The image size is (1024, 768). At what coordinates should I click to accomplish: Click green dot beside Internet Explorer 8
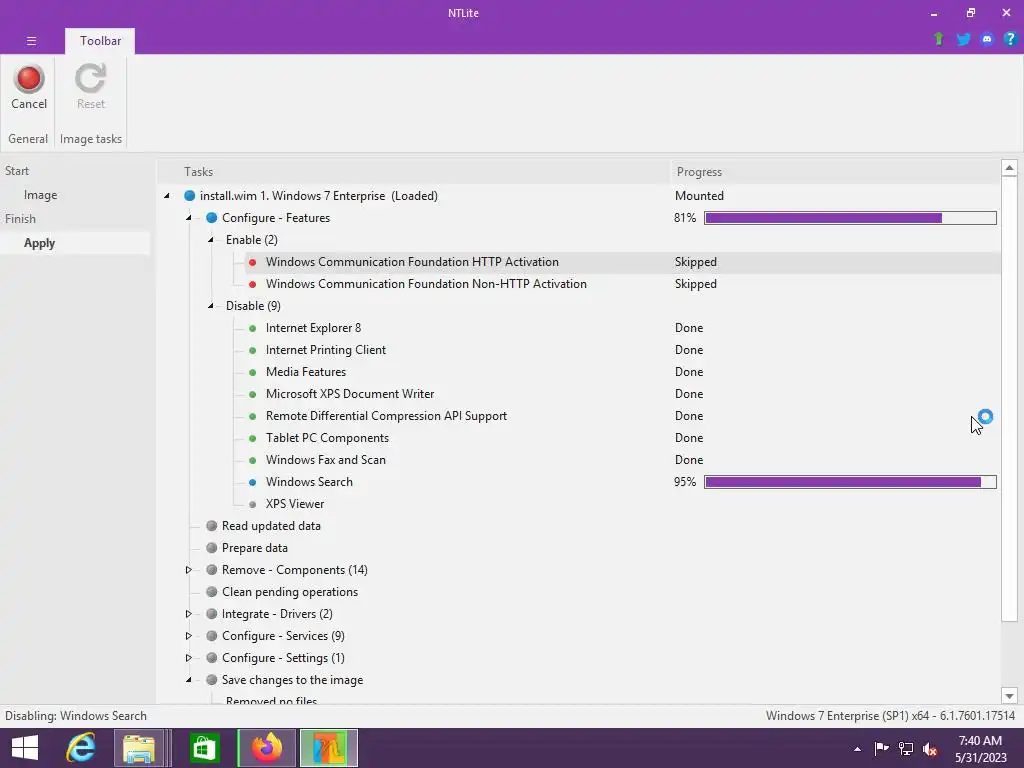click(x=253, y=328)
